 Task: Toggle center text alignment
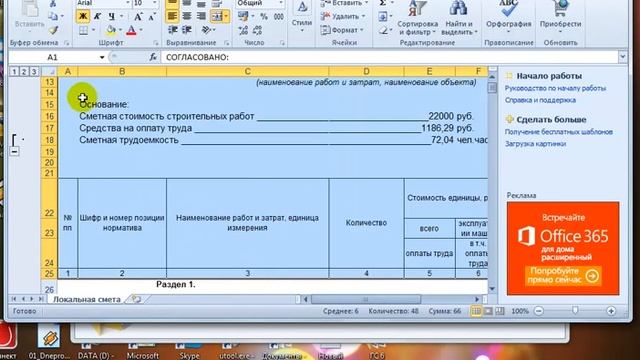tap(187, 16)
